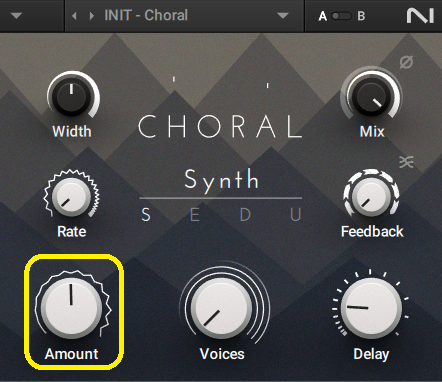This screenshot has height=382, width=442.
Task: Click the Feedback label
Action: tap(372, 231)
